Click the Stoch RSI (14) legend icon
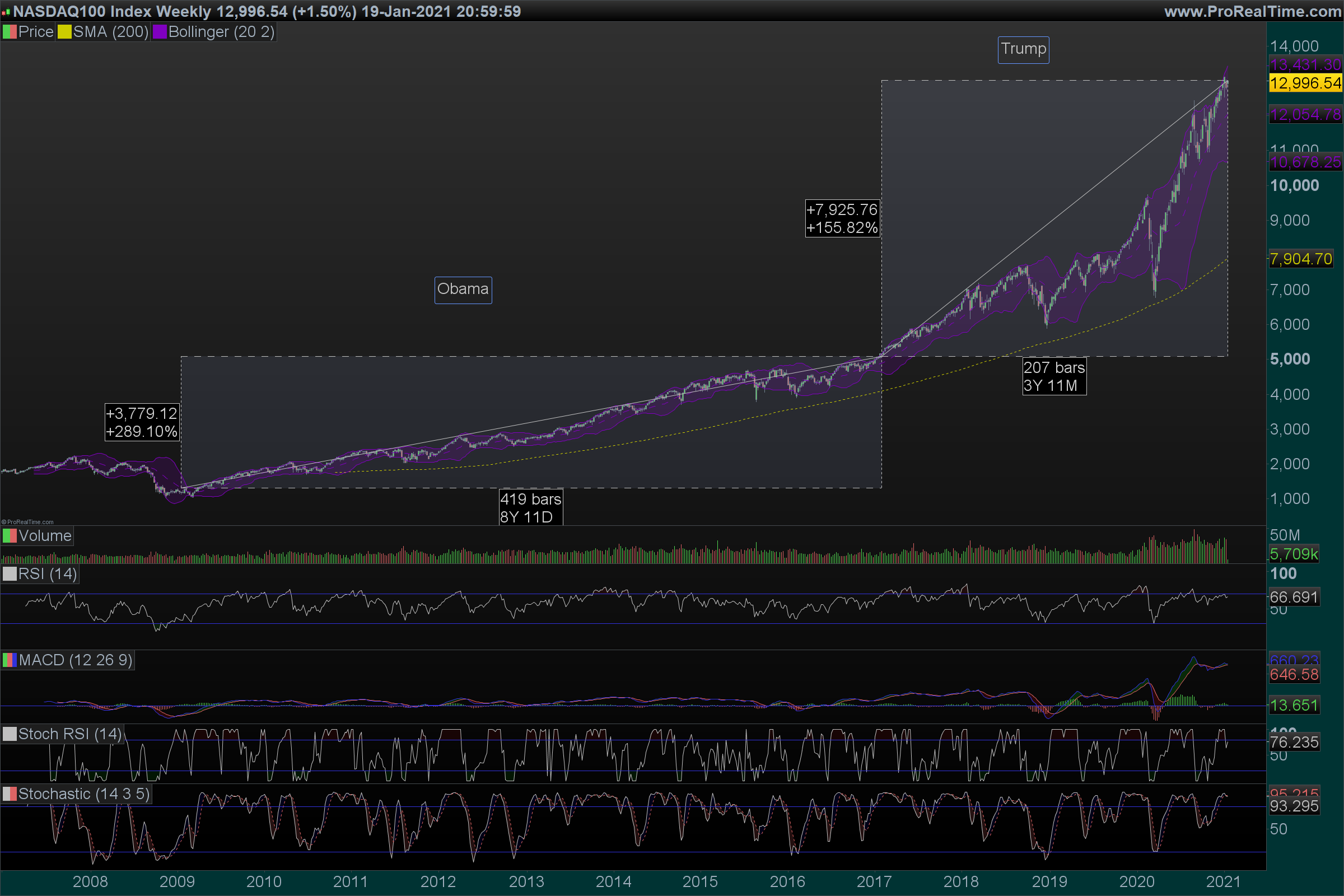Image resolution: width=1344 pixels, height=896 pixels. (x=10, y=734)
